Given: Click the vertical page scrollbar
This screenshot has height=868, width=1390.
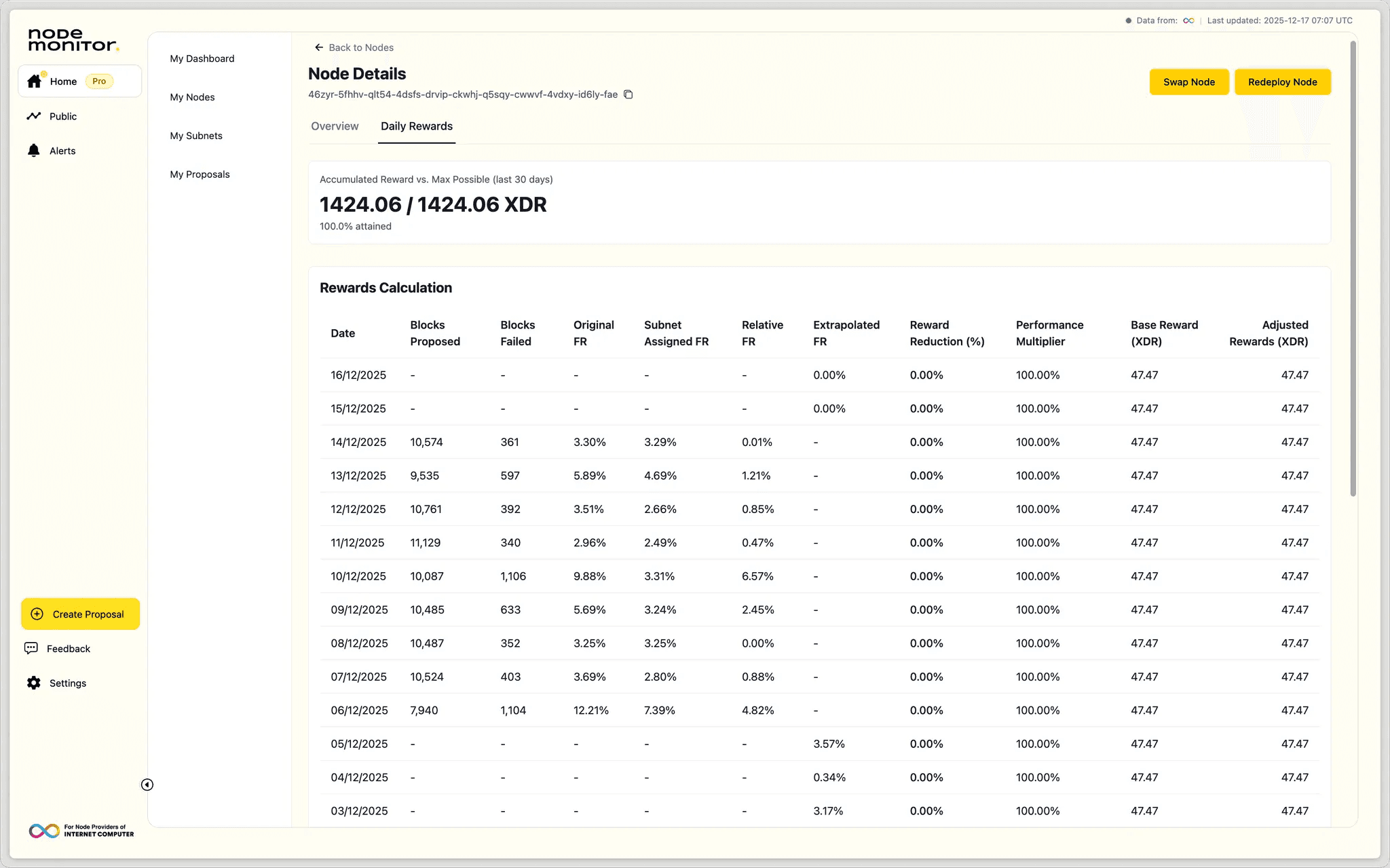Looking at the screenshot, I should [1353, 271].
